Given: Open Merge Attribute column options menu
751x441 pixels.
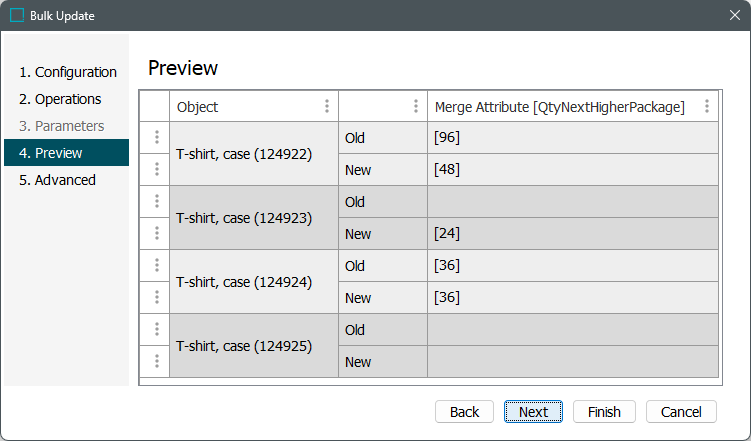Looking at the screenshot, I should pos(707,106).
